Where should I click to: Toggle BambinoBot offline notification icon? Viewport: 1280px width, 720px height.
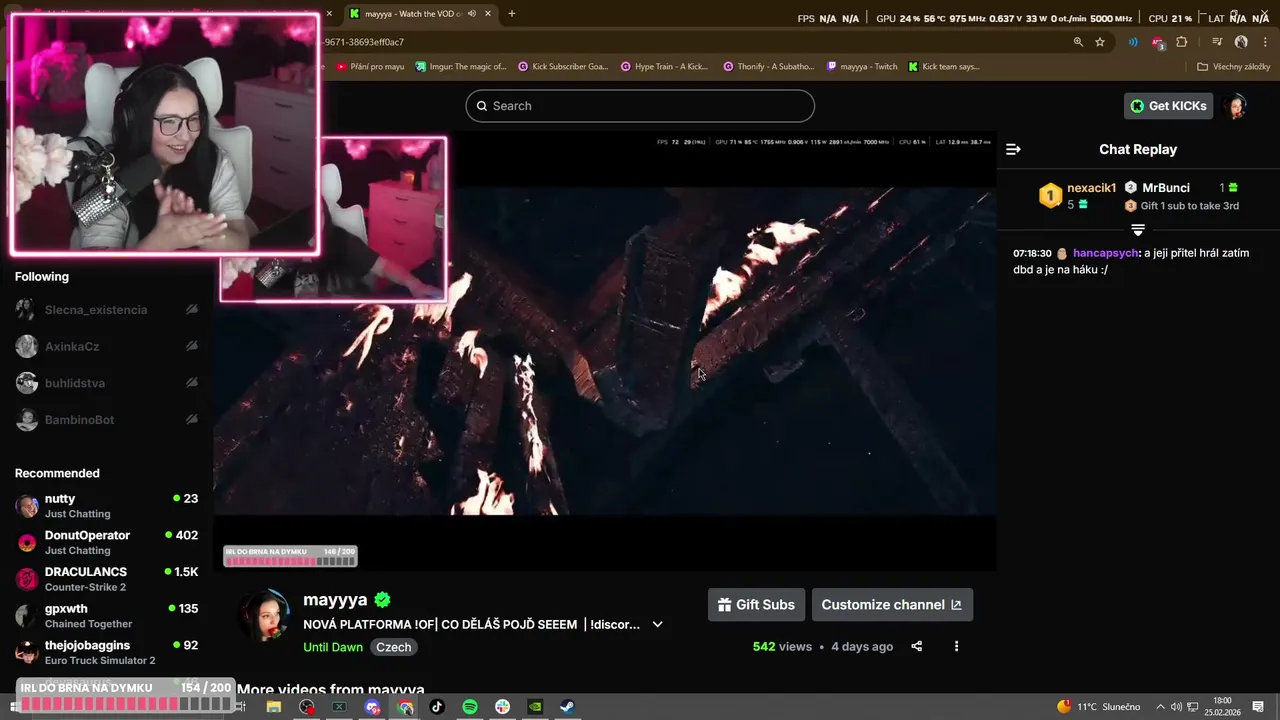point(191,420)
